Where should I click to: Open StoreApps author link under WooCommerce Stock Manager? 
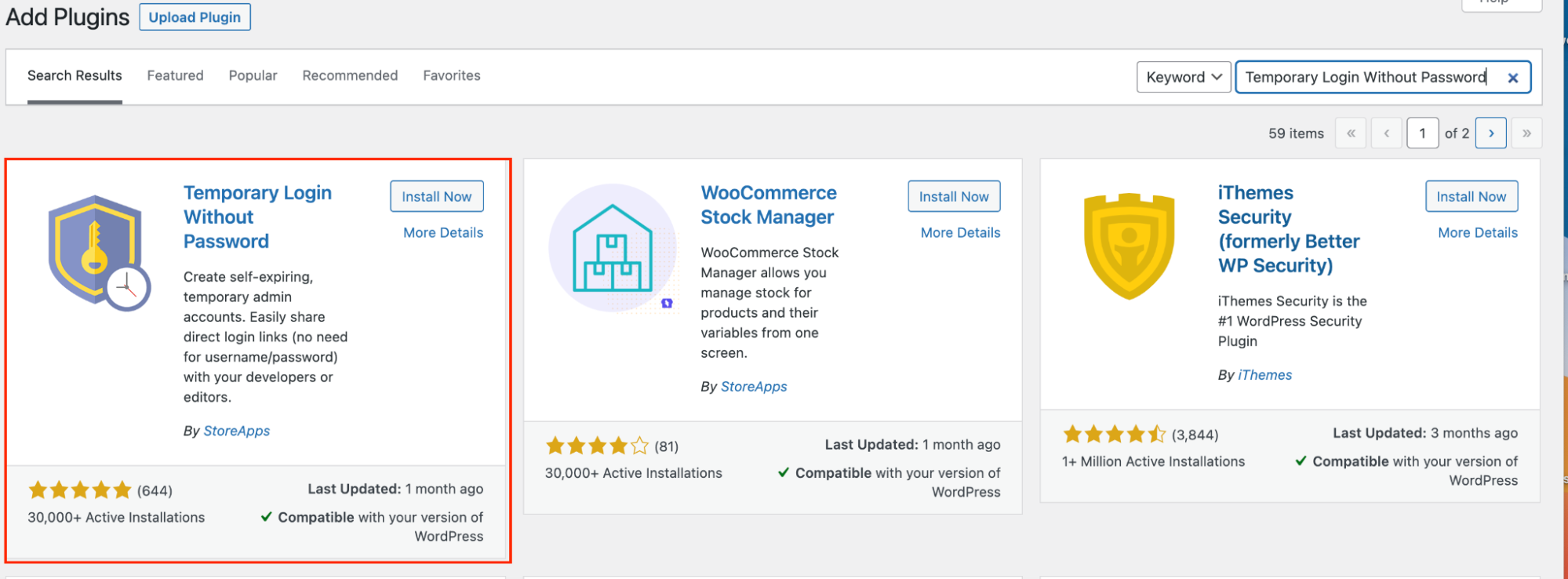(x=754, y=386)
